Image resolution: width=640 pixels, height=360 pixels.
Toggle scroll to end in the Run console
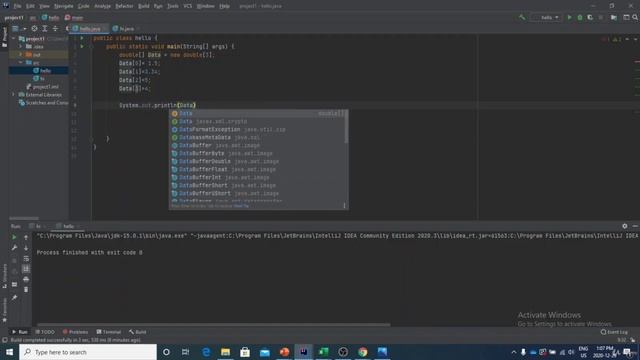pos(26,269)
